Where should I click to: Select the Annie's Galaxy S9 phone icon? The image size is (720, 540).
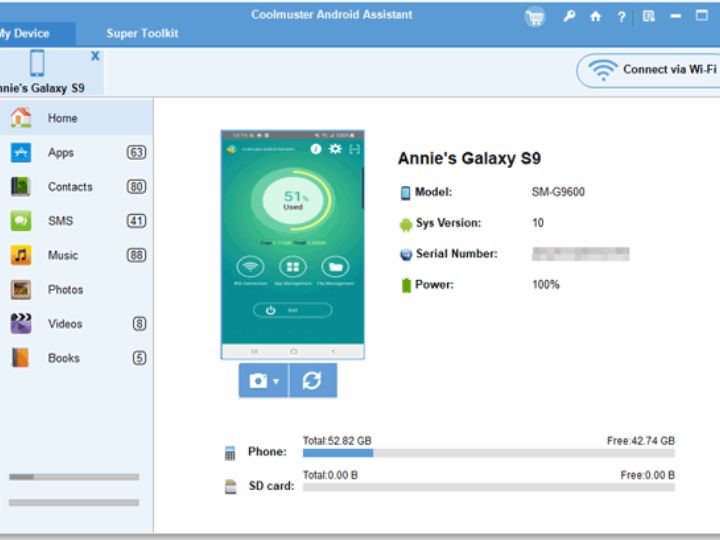[37, 63]
